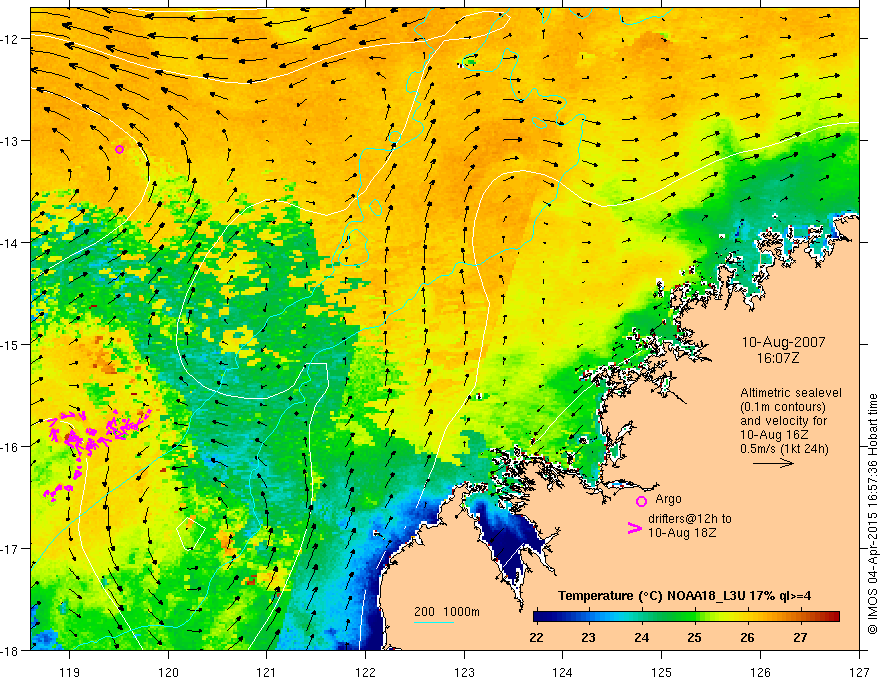The width and height of the screenshot is (880, 680).
Task: Click longitude axis label 125
Action: coord(662,672)
